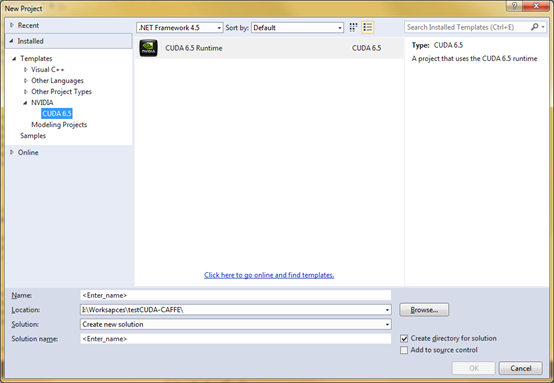Expand the Other Languages node arrow
Viewport: 554px width, 383px height.
(25, 81)
